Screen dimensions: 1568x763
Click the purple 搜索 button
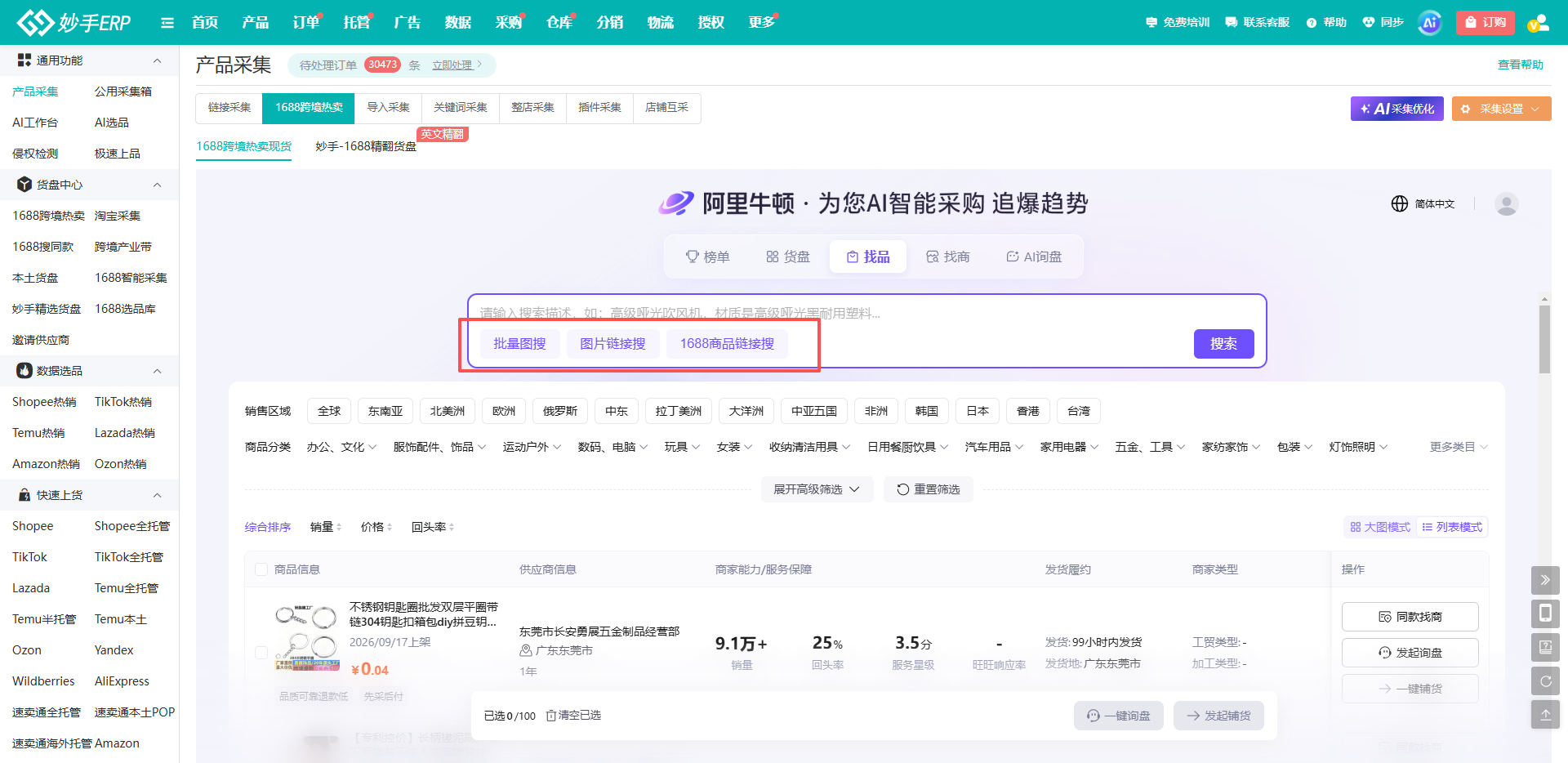[x=1223, y=344]
